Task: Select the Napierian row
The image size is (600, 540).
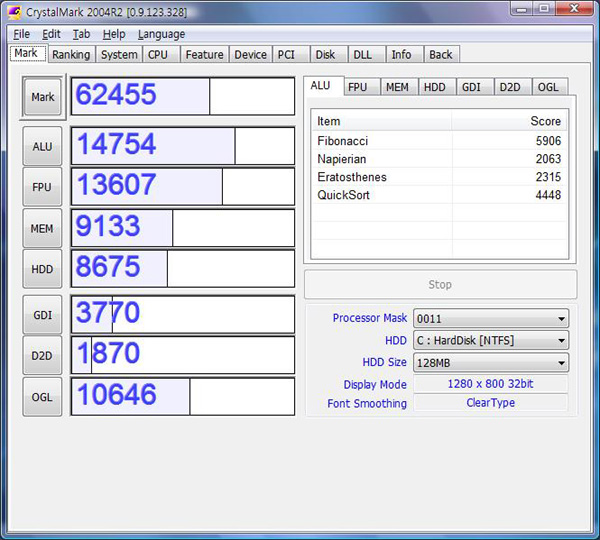Action: [439, 159]
